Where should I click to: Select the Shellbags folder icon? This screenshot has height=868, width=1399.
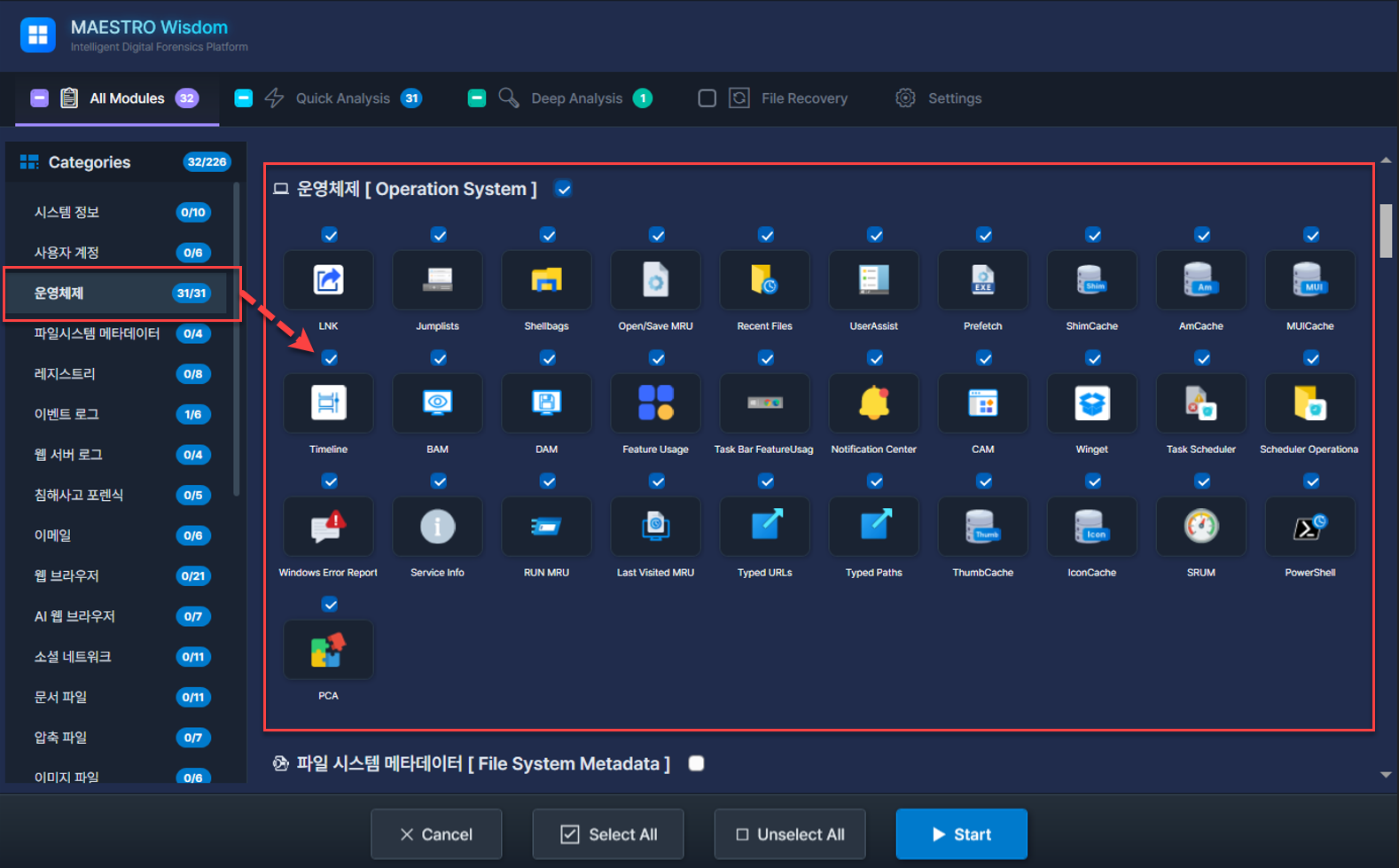pos(546,280)
